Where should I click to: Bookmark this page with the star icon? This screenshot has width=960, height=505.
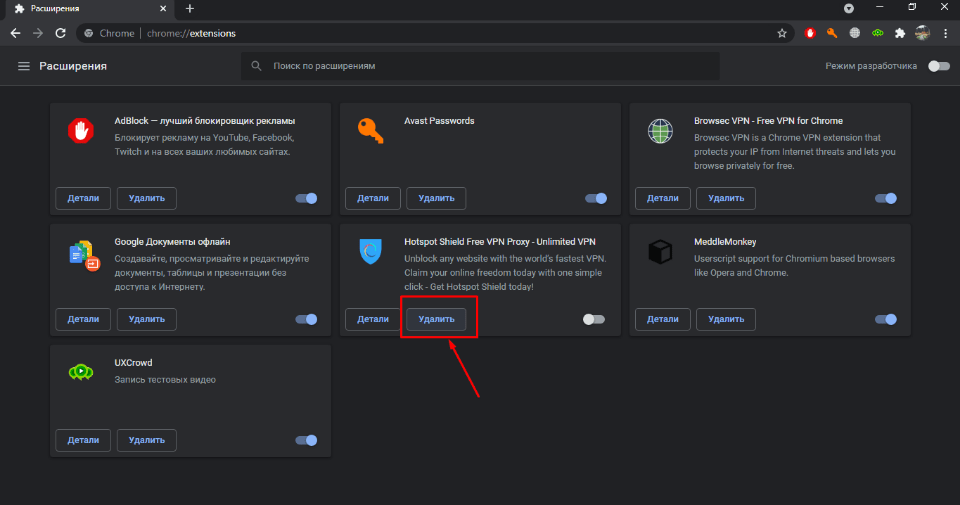coord(782,33)
